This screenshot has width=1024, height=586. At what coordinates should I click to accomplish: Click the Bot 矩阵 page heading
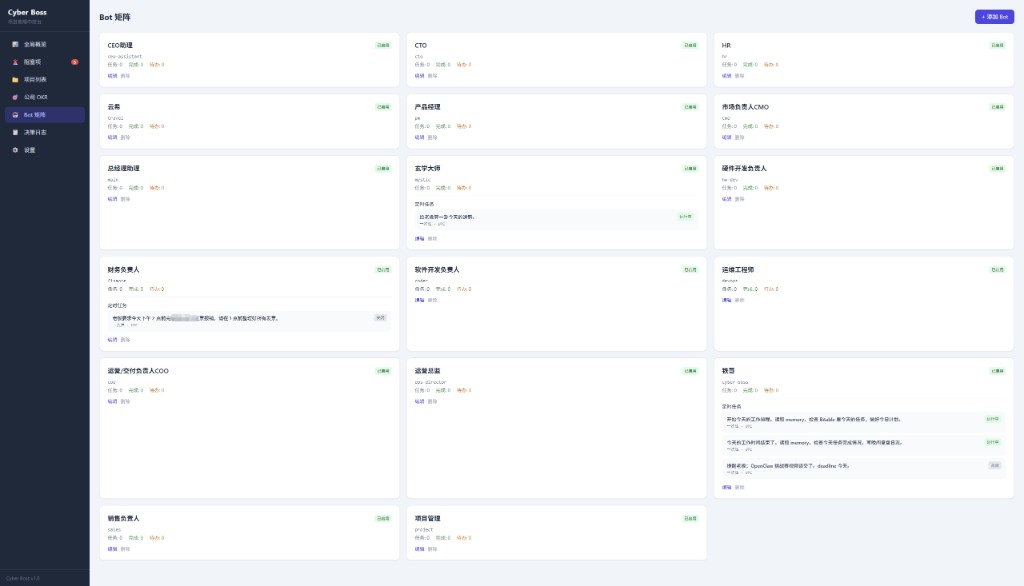click(x=115, y=17)
